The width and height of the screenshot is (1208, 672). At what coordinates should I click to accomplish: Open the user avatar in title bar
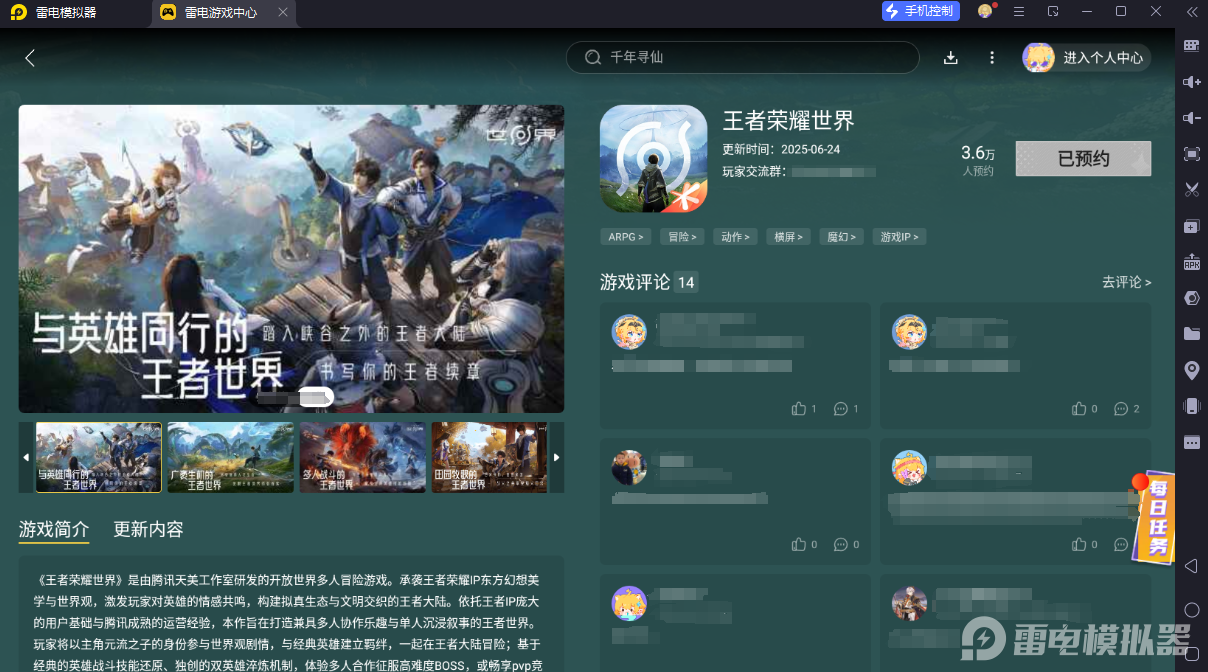[x=986, y=11]
